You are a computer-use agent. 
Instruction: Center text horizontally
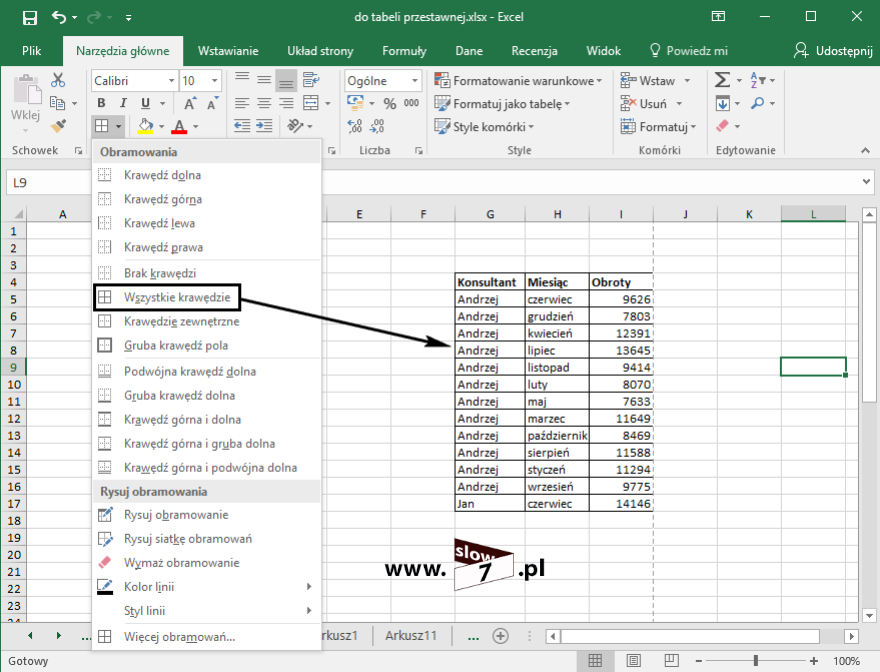(264, 103)
